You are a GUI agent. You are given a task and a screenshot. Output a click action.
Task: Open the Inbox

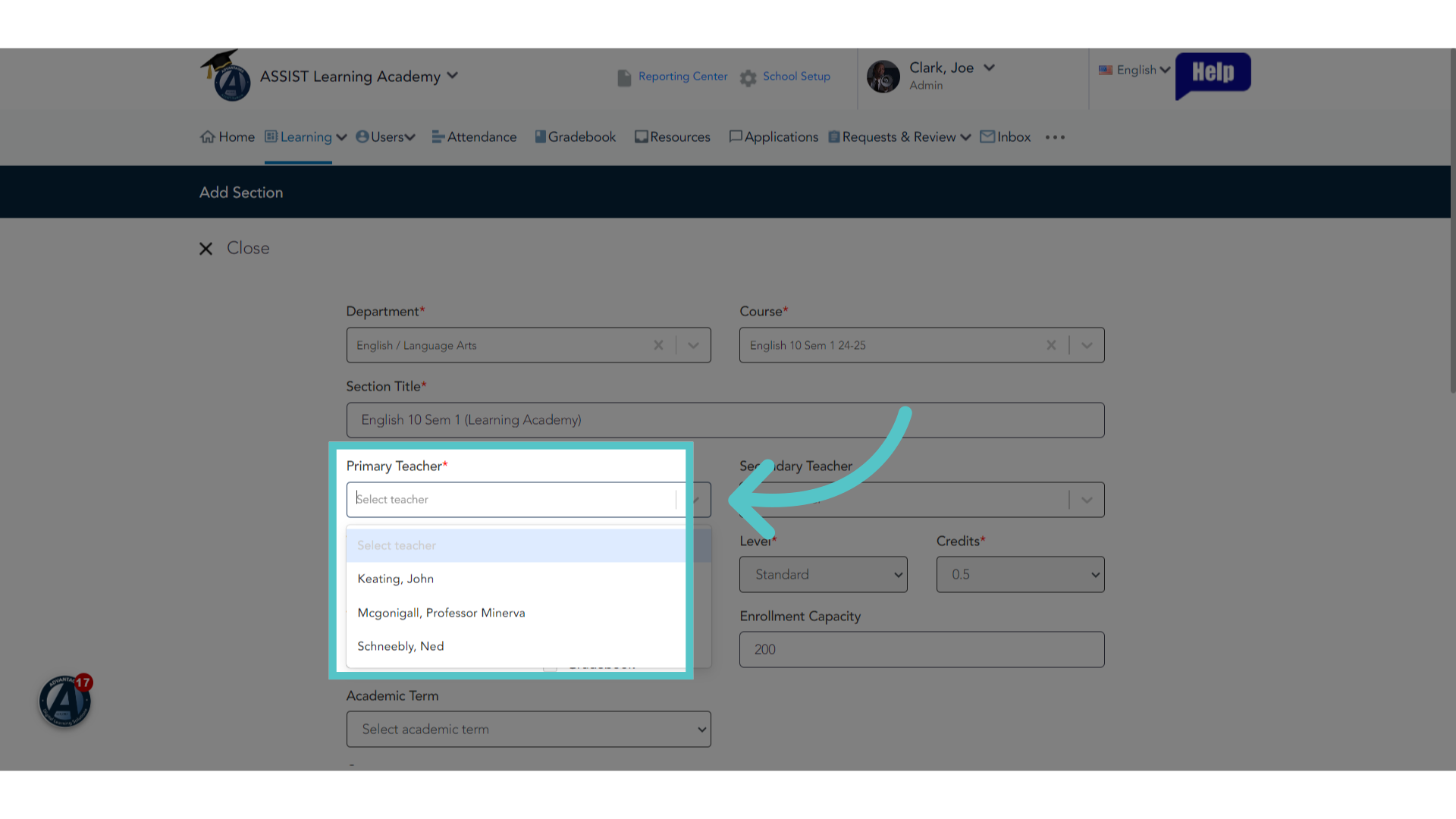tap(1006, 137)
